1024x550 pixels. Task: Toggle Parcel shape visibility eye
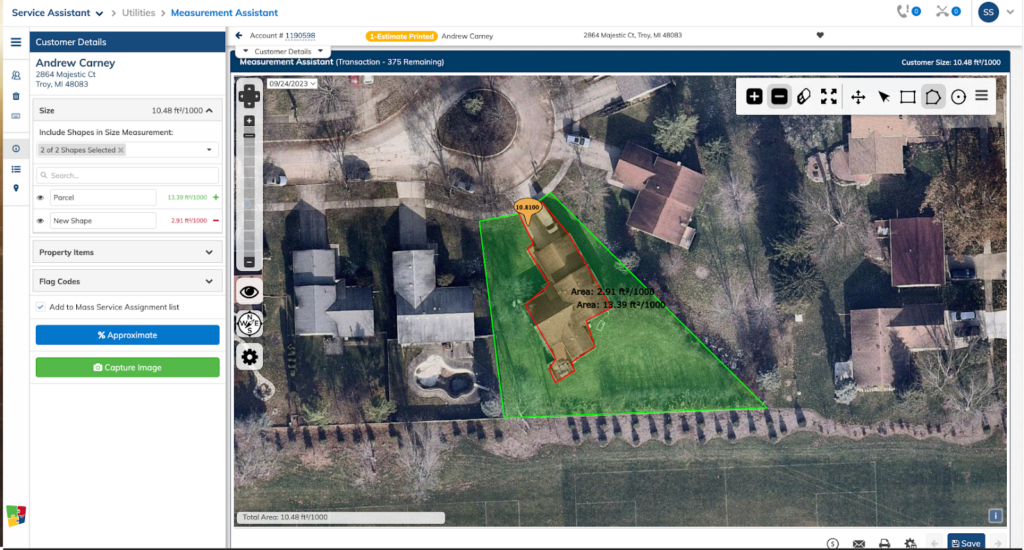pyautogui.click(x=40, y=197)
